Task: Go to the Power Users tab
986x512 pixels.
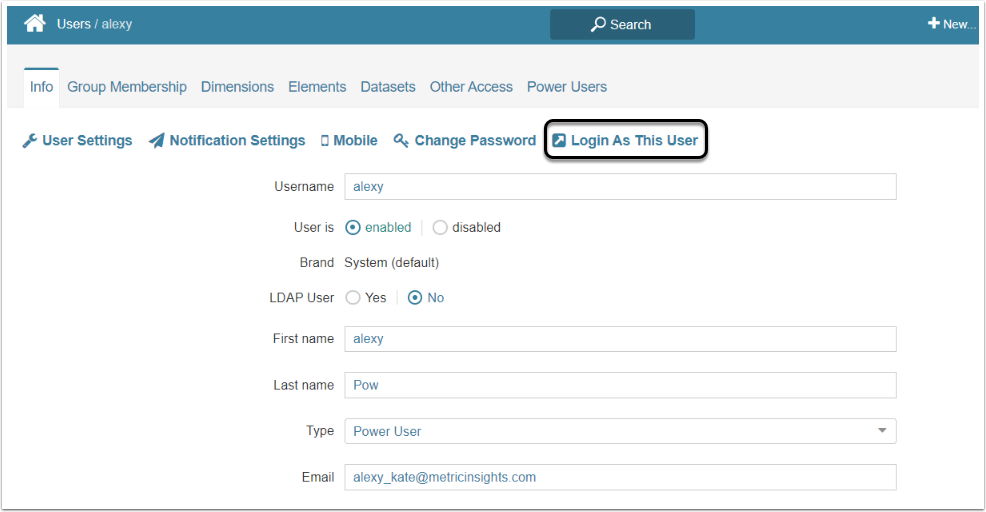Action: click(x=567, y=87)
